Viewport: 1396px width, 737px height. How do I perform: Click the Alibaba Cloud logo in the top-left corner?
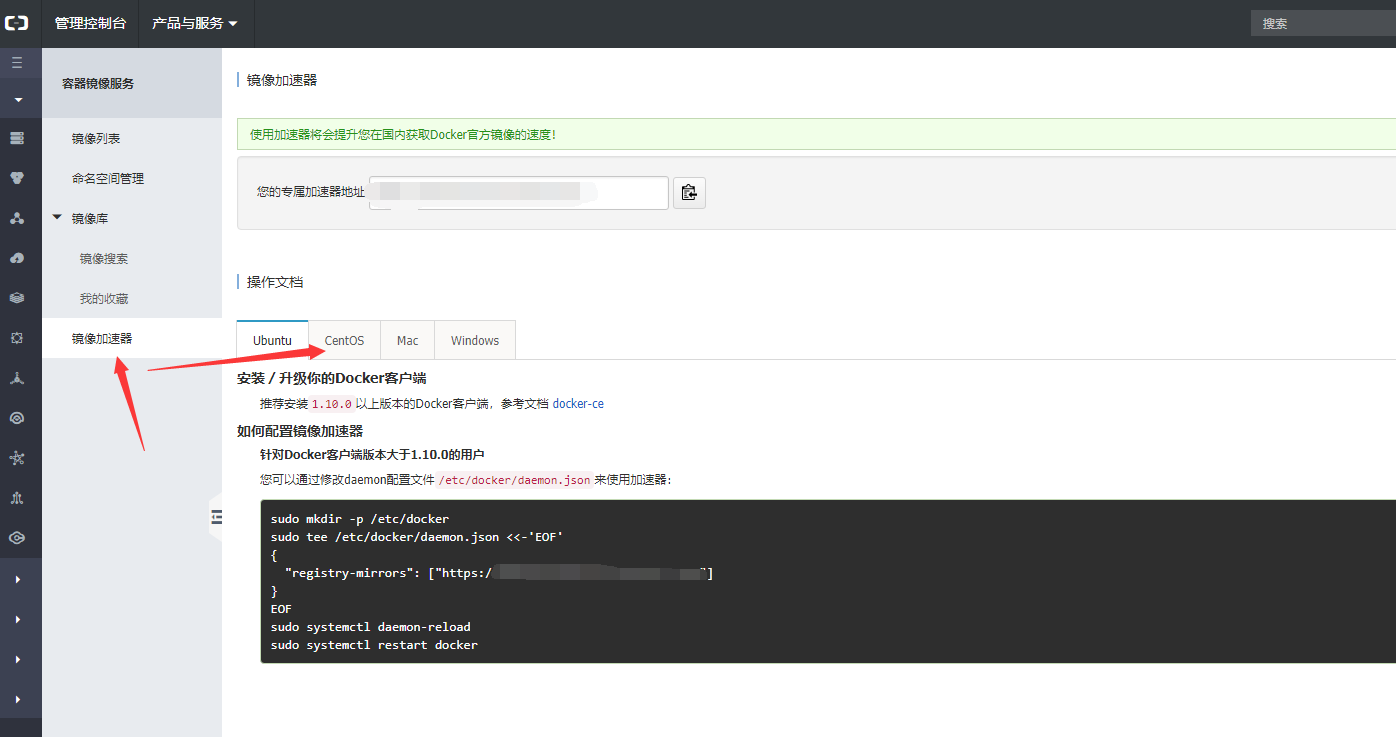17,23
